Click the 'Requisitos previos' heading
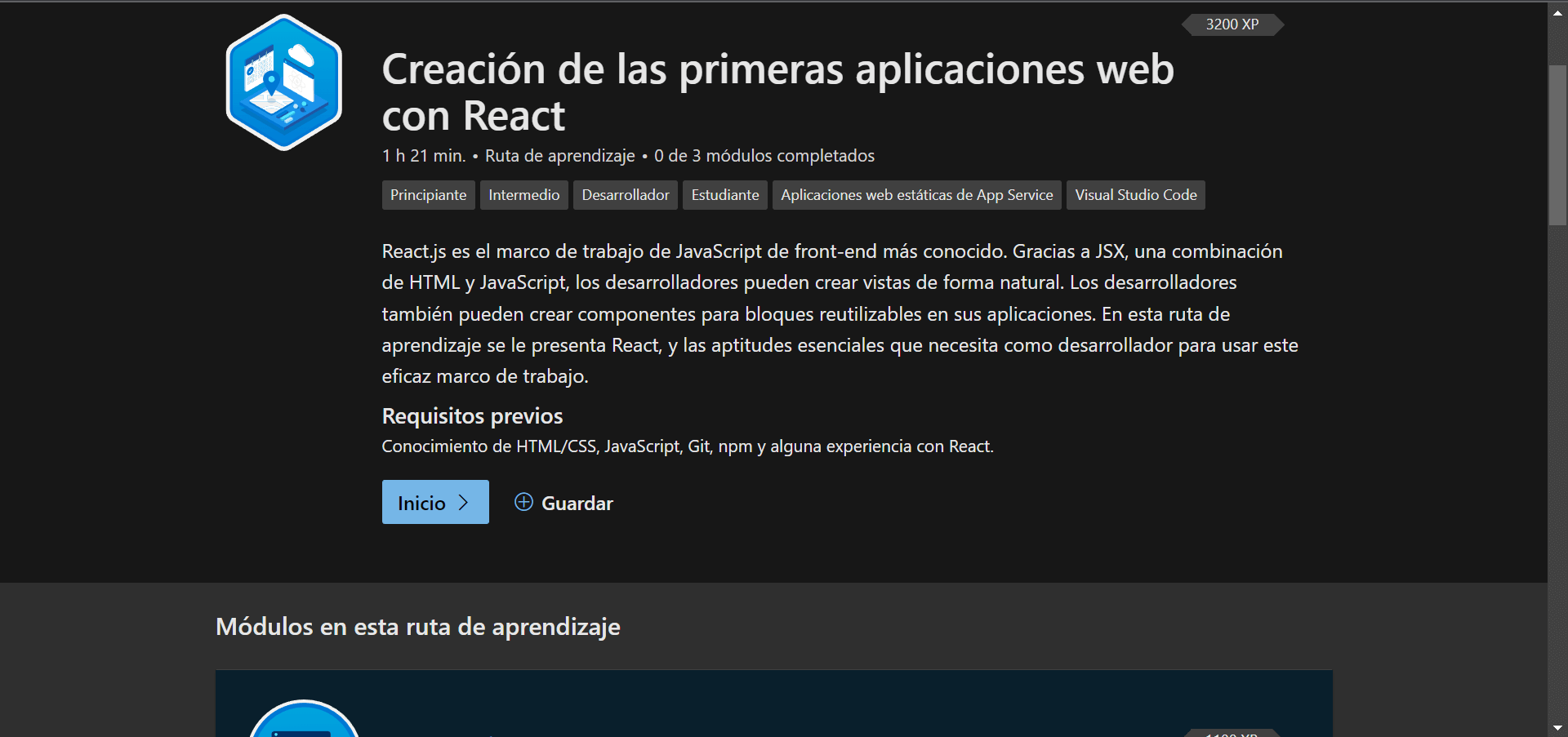Screen dimensions: 1568x737 472,416
